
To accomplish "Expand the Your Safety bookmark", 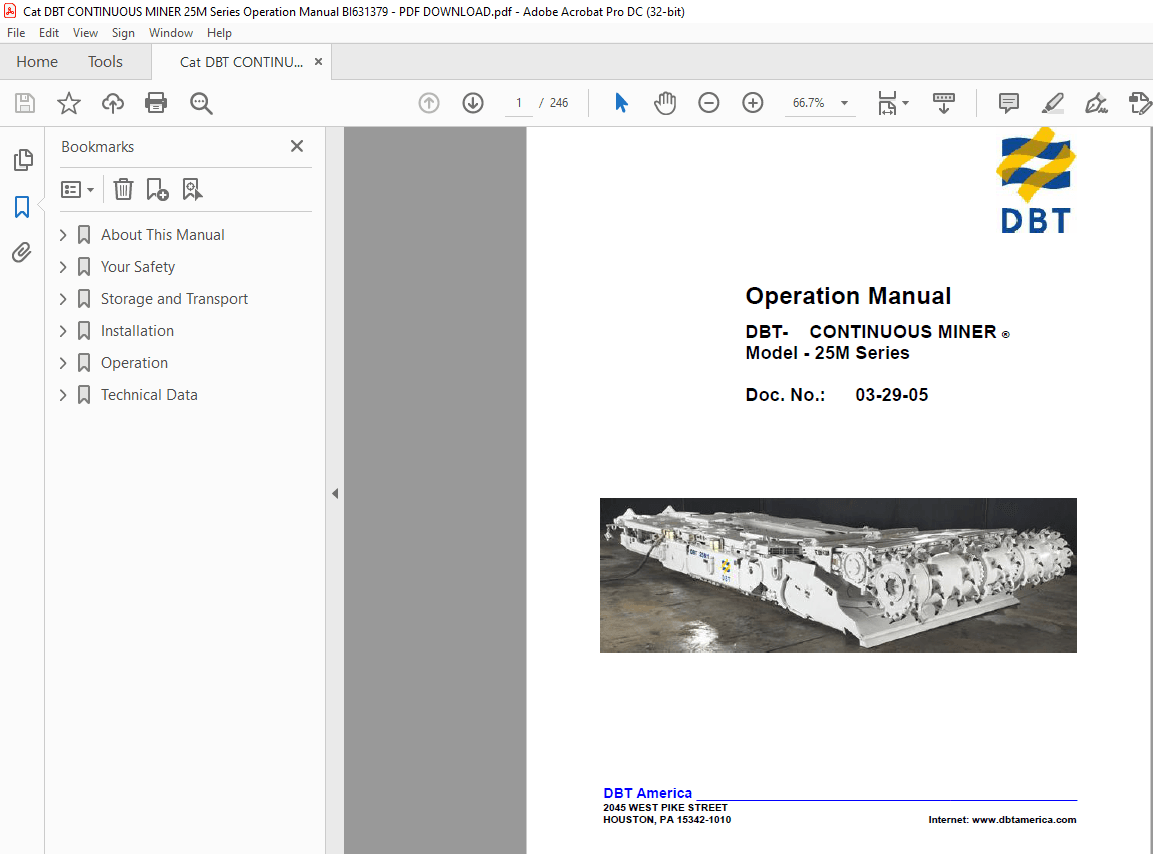I will 62,266.
